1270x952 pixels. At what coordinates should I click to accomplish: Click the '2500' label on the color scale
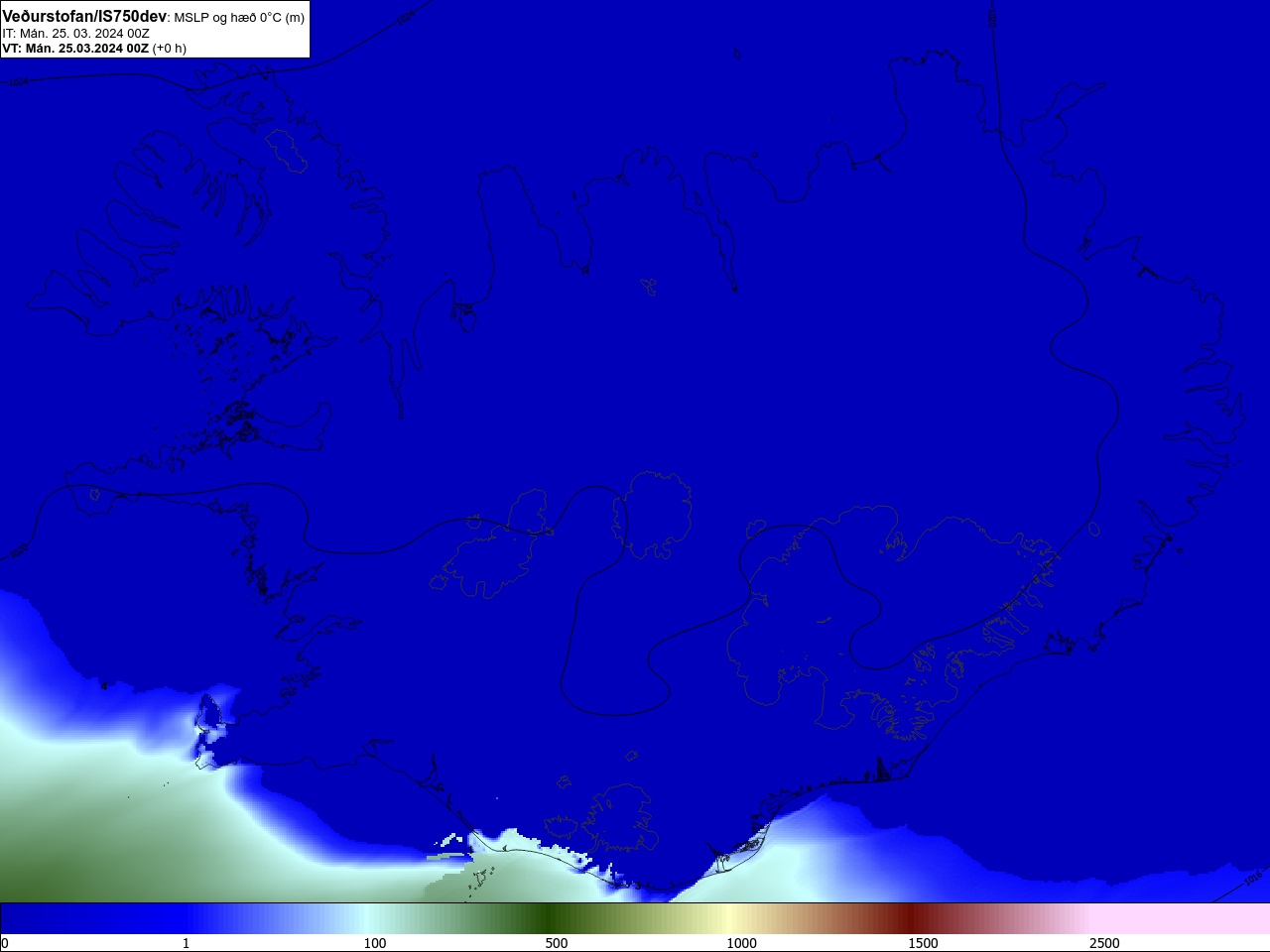1104,943
